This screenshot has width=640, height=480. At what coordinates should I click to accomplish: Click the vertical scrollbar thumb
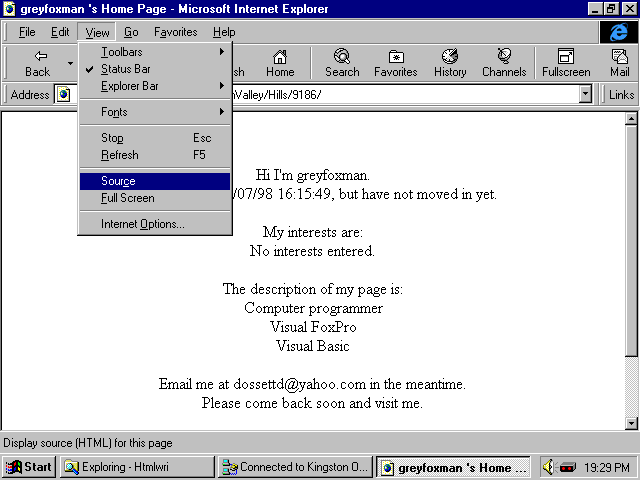[x=631, y=241]
